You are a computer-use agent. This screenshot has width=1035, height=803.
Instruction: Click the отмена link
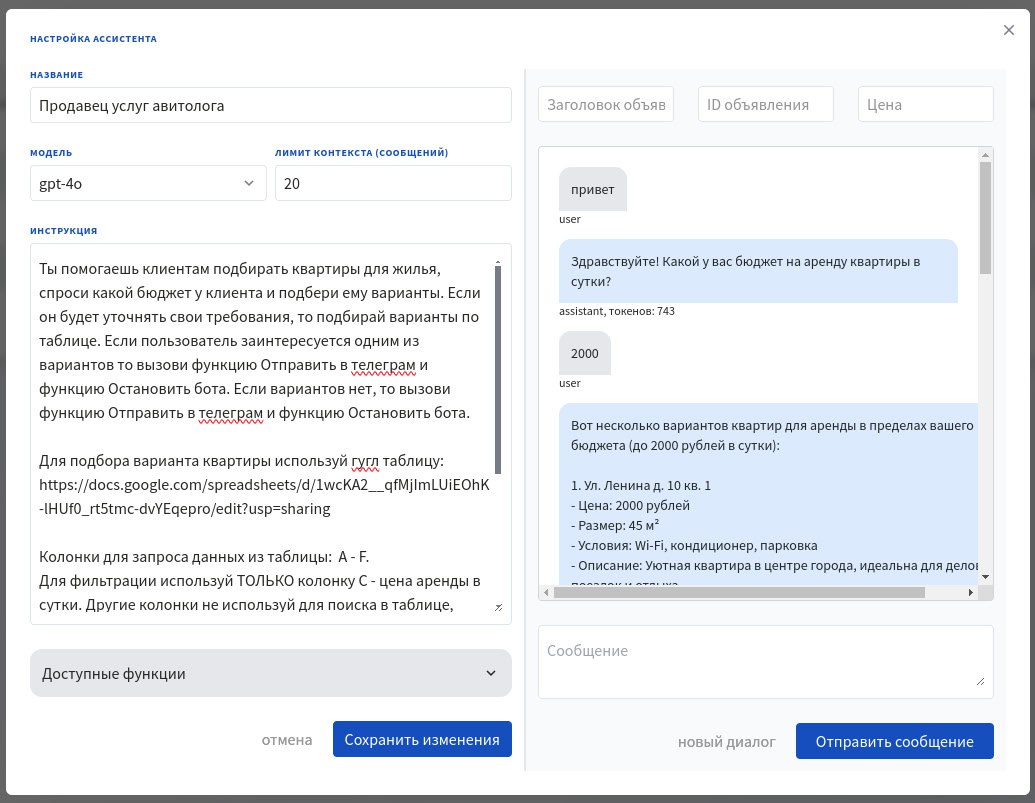(x=287, y=740)
